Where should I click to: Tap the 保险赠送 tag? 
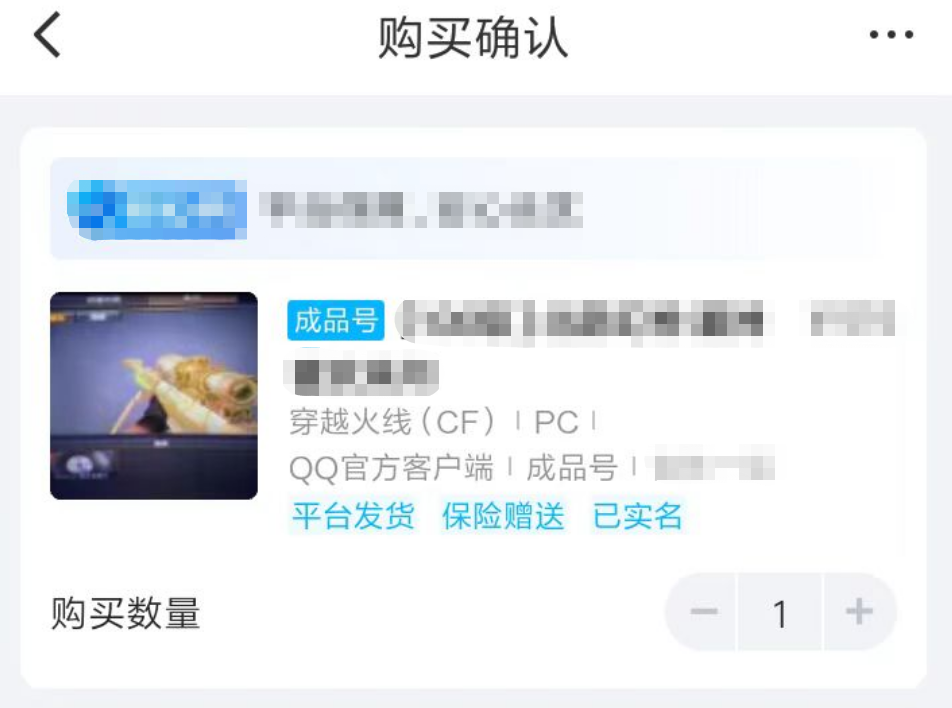pyautogui.click(x=503, y=516)
